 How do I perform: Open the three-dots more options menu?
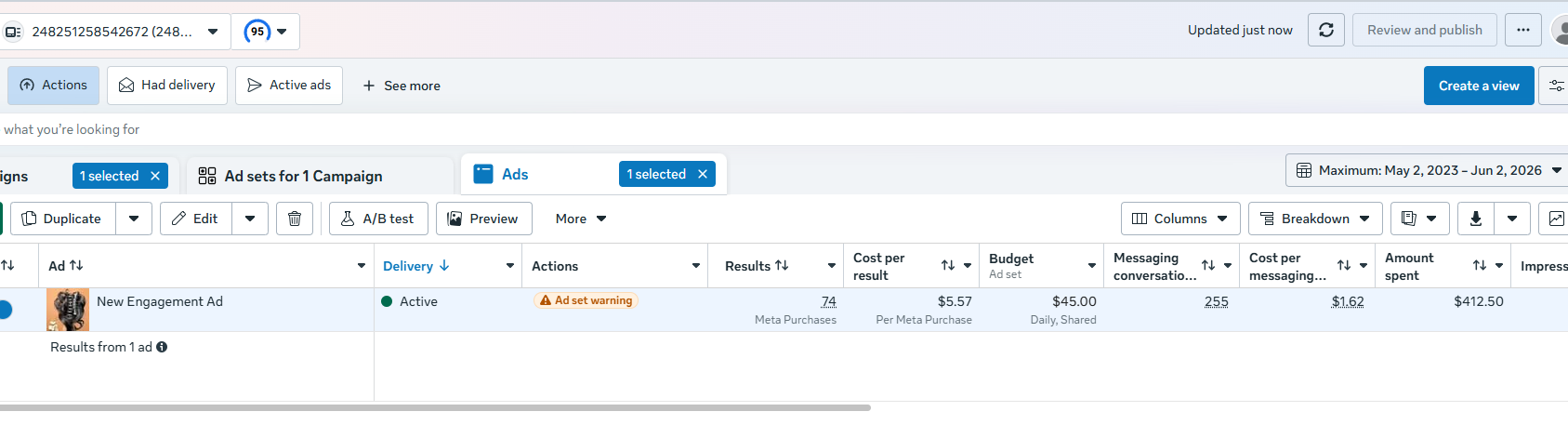[1522, 30]
